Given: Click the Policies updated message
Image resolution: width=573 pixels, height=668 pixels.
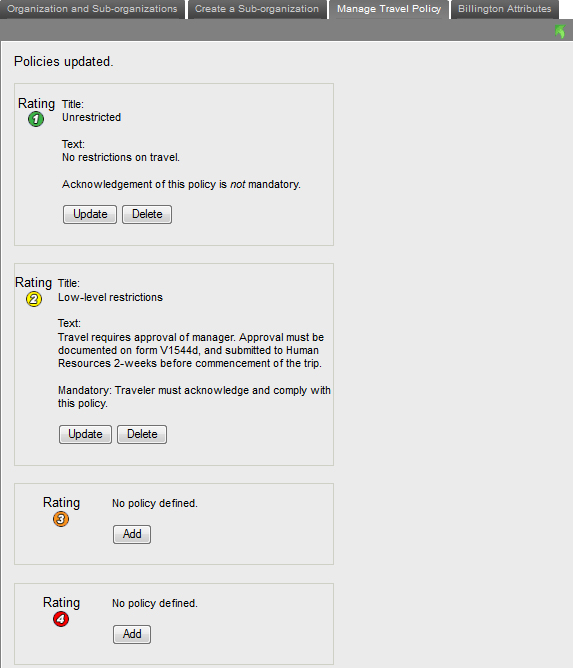Looking at the screenshot, I should (x=63, y=61).
